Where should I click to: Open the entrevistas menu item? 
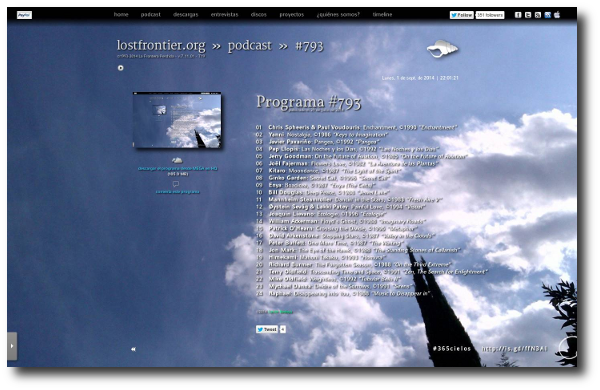pyautogui.click(x=224, y=15)
